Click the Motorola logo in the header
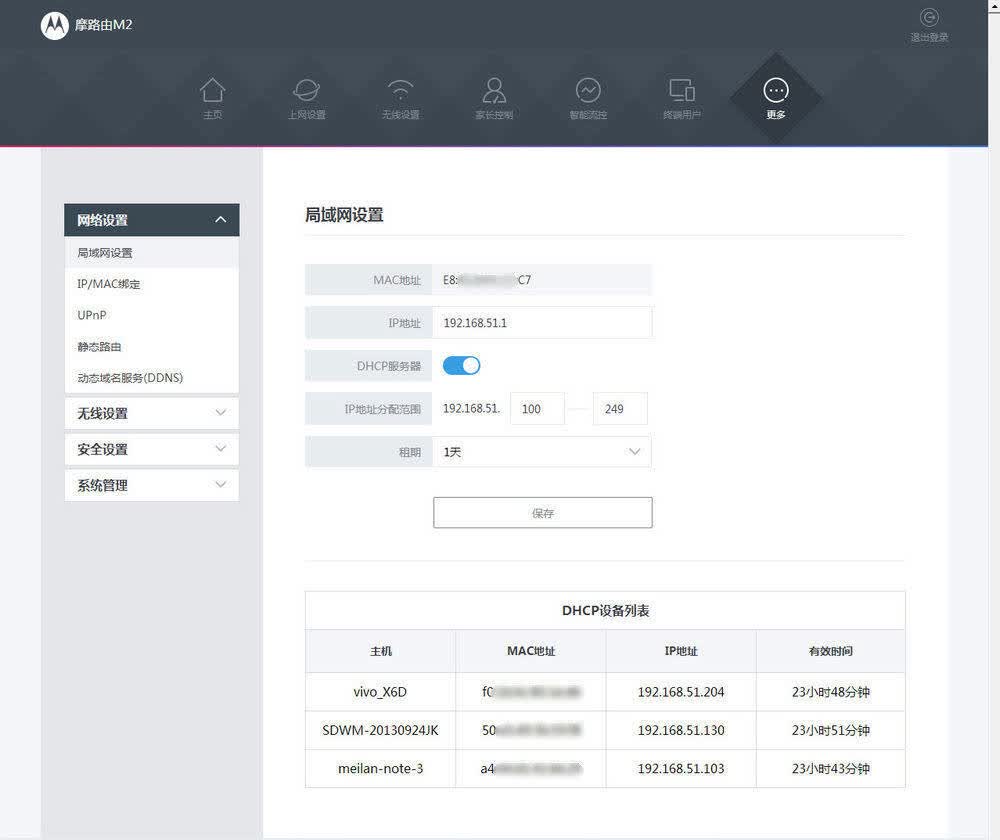 tap(55, 26)
